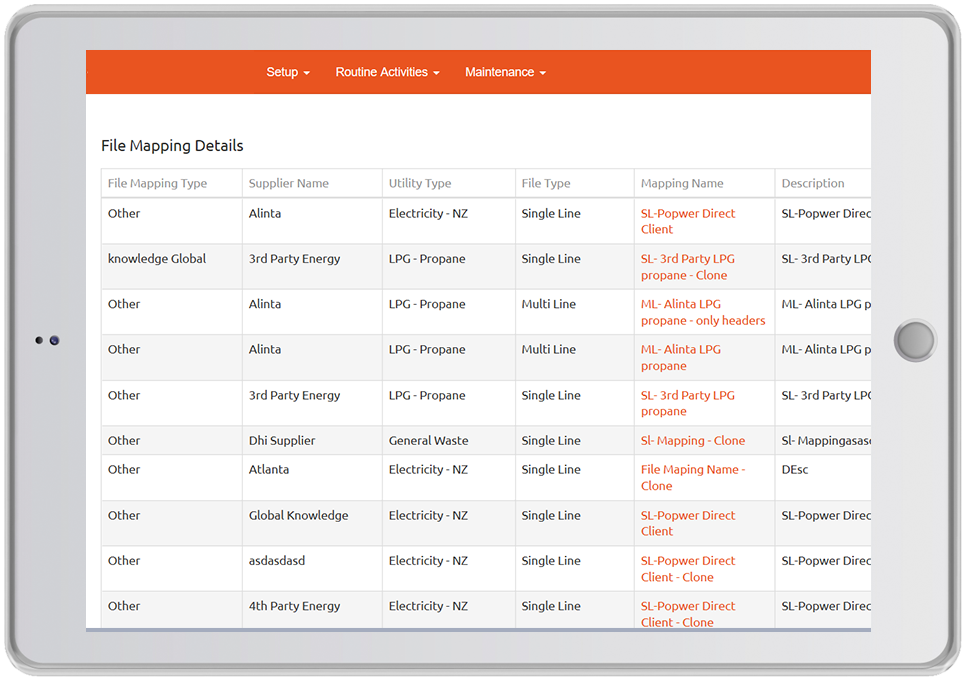Screen dimensions: 965x700
Task: Open the Routine Activities dropdown menu
Action: pyautogui.click(x=387, y=72)
